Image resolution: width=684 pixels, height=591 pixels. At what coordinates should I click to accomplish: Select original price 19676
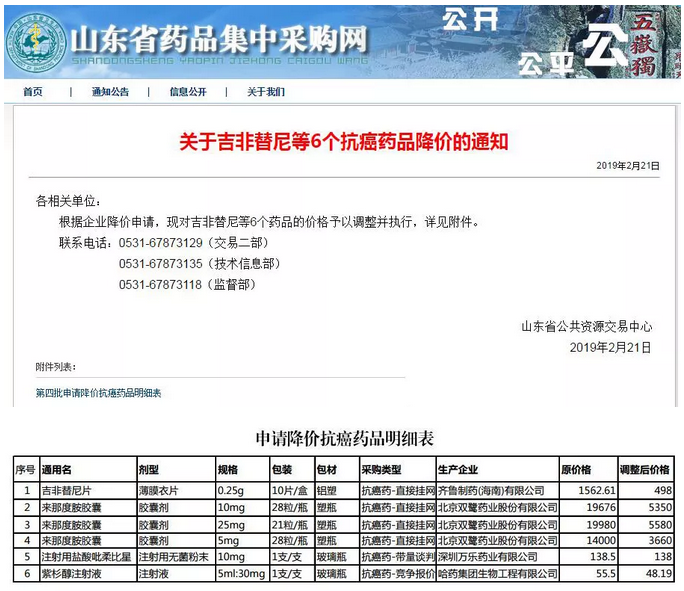click(588, 508)
